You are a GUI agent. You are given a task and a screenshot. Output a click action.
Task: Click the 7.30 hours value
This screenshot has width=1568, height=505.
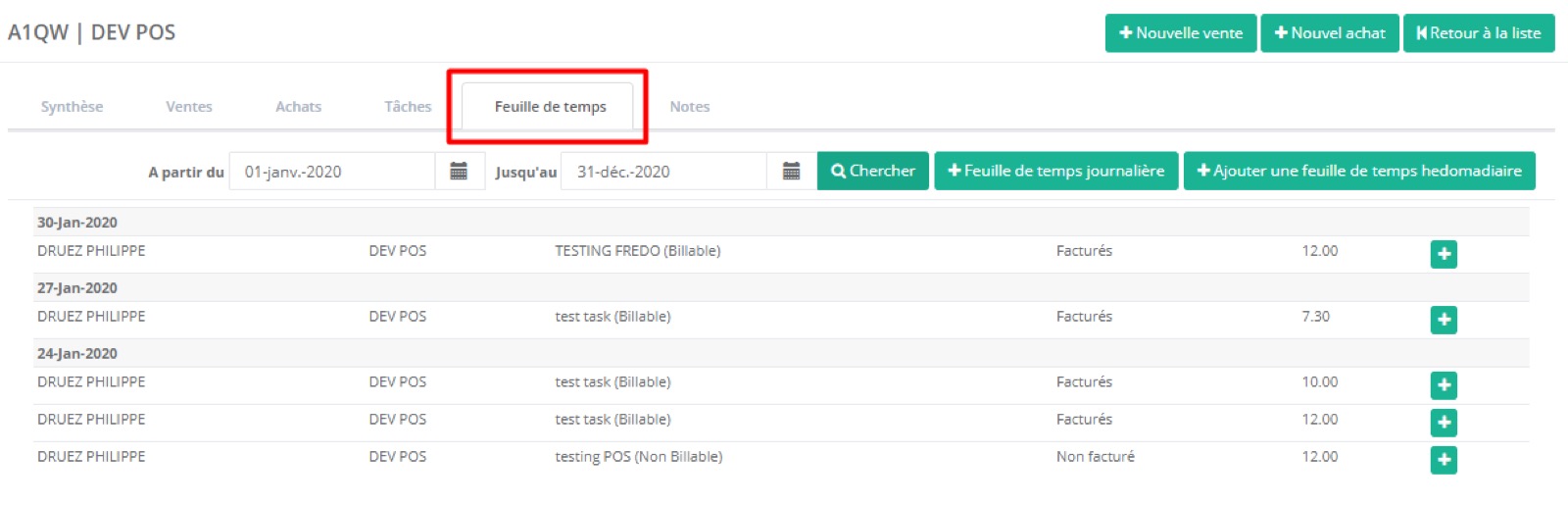coord(1316,317)
